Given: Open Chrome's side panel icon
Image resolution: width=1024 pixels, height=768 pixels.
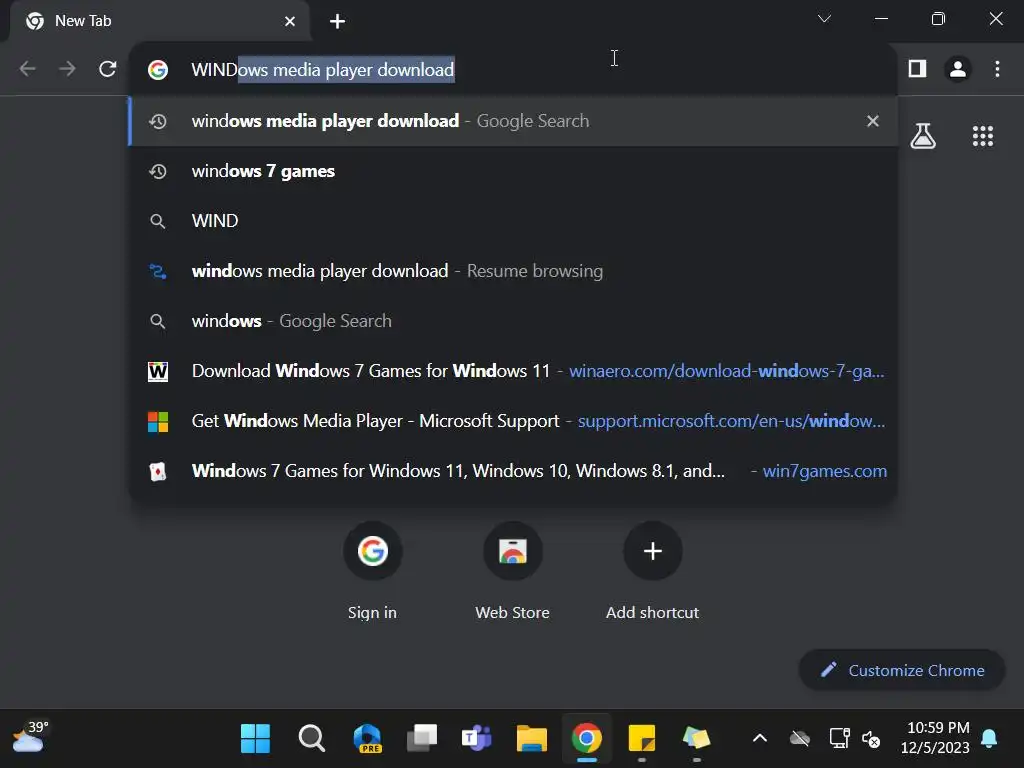Looking at the screenshot, I should (x=918, y=69).
